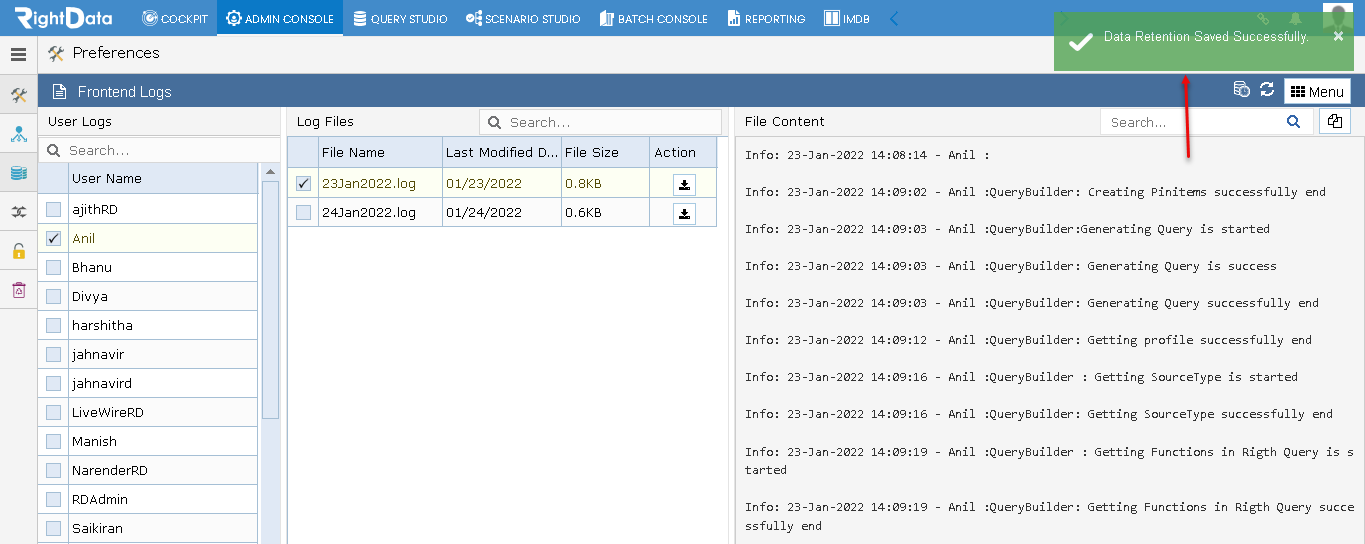Select the tools preferences sidebar icon
The width and height of the screenshot is (1365, 544).
click(18, 95)
